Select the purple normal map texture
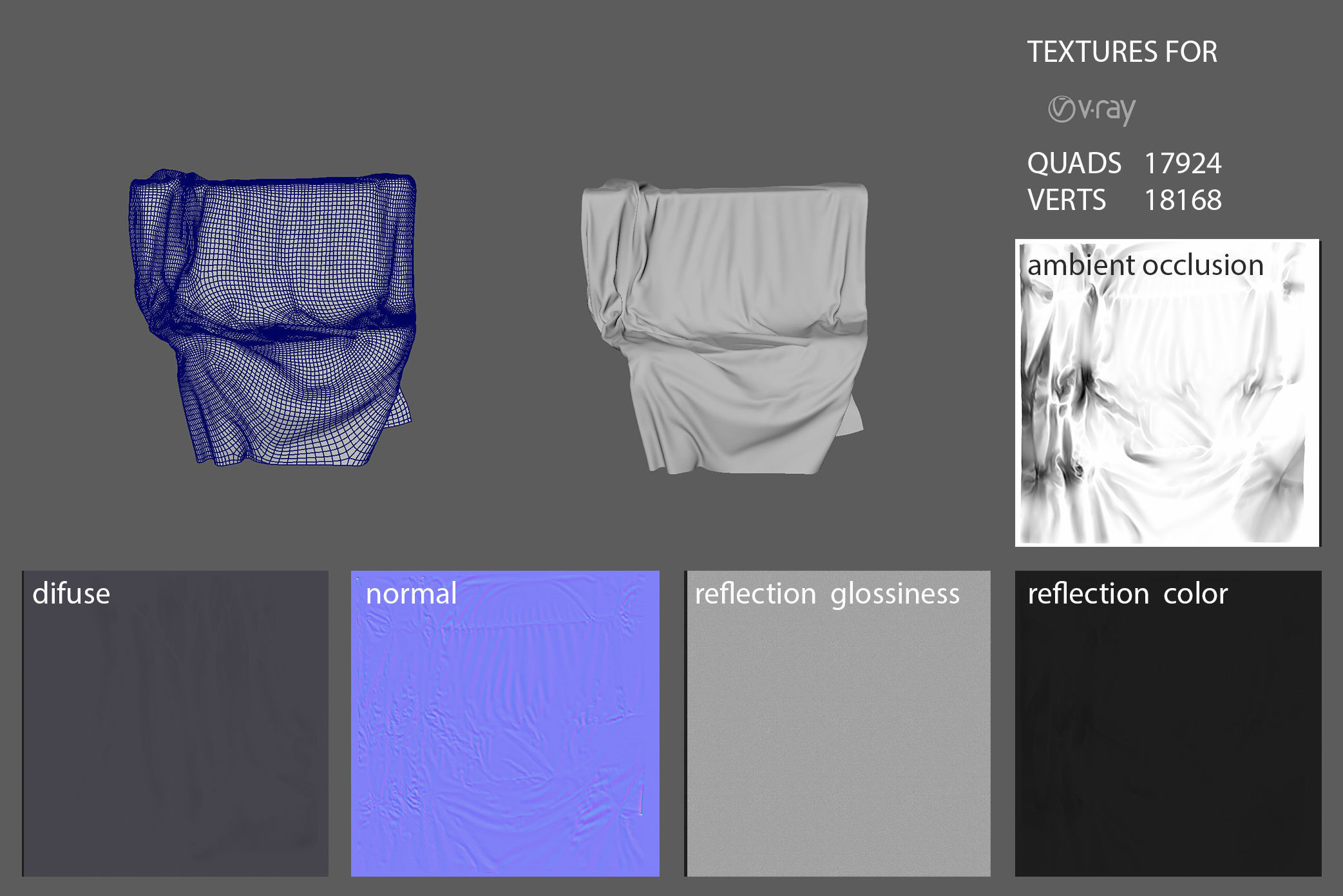The image size is (1343, 896). (505, 723)
